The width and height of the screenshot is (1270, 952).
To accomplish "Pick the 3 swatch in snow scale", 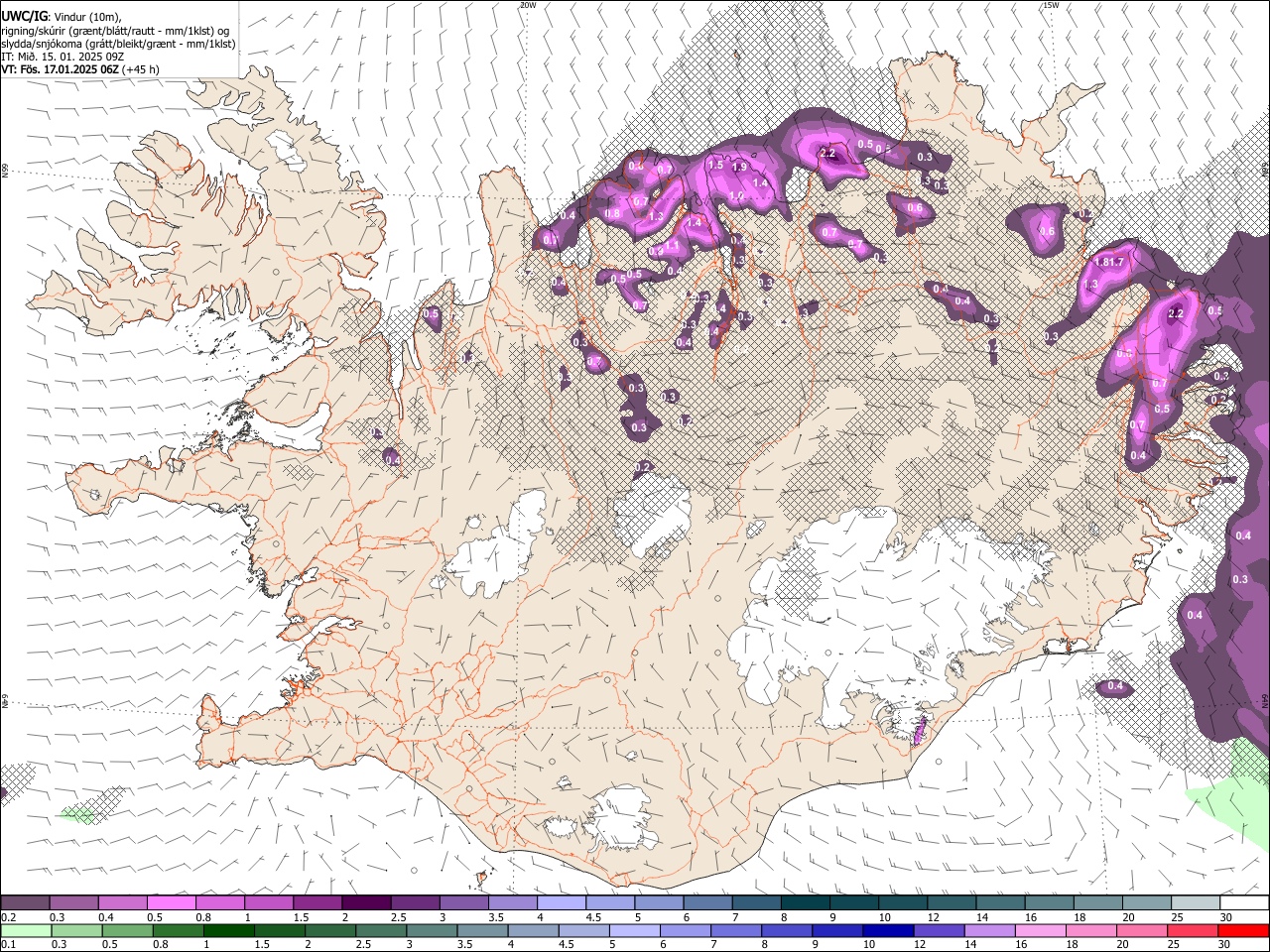I will coord(464,902).
